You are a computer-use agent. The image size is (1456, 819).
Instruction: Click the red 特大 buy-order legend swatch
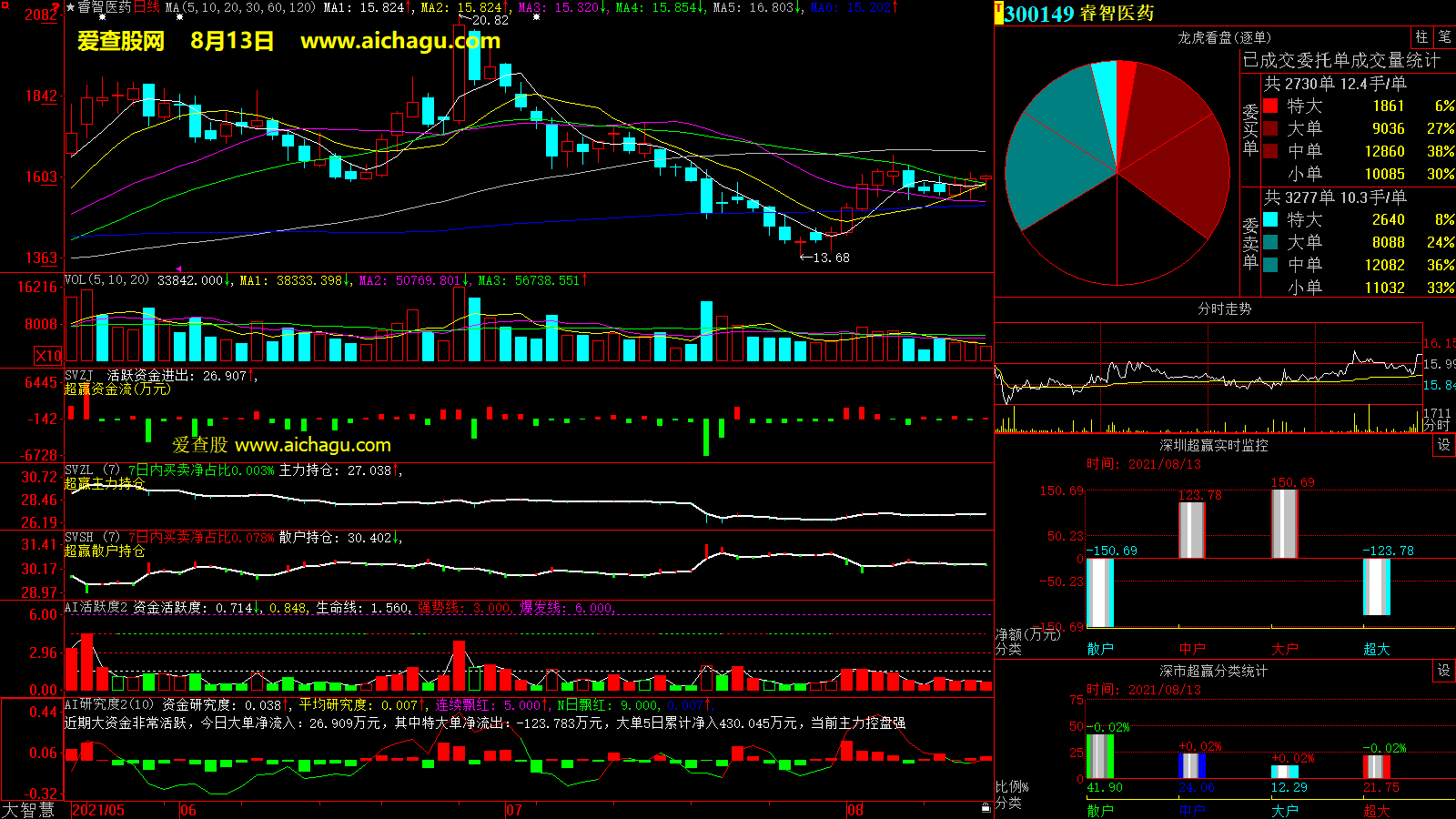pos(1270,106)
